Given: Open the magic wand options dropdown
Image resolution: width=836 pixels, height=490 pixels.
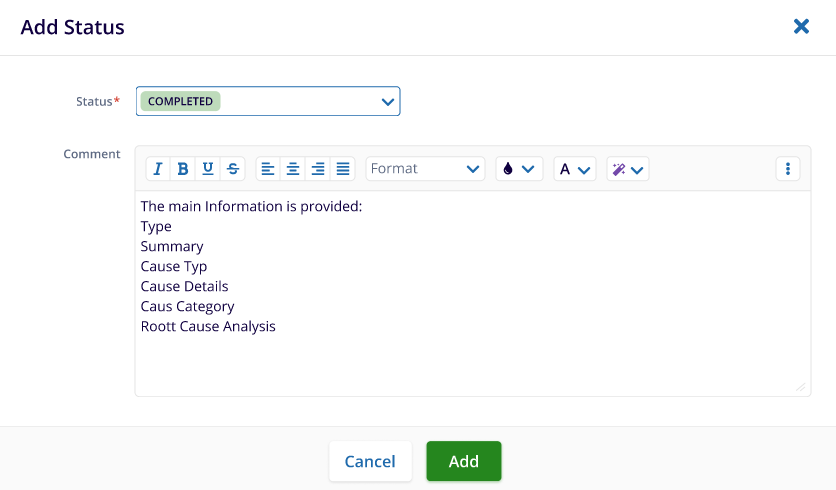Looking at the screenshot, I should coord(628,169).
